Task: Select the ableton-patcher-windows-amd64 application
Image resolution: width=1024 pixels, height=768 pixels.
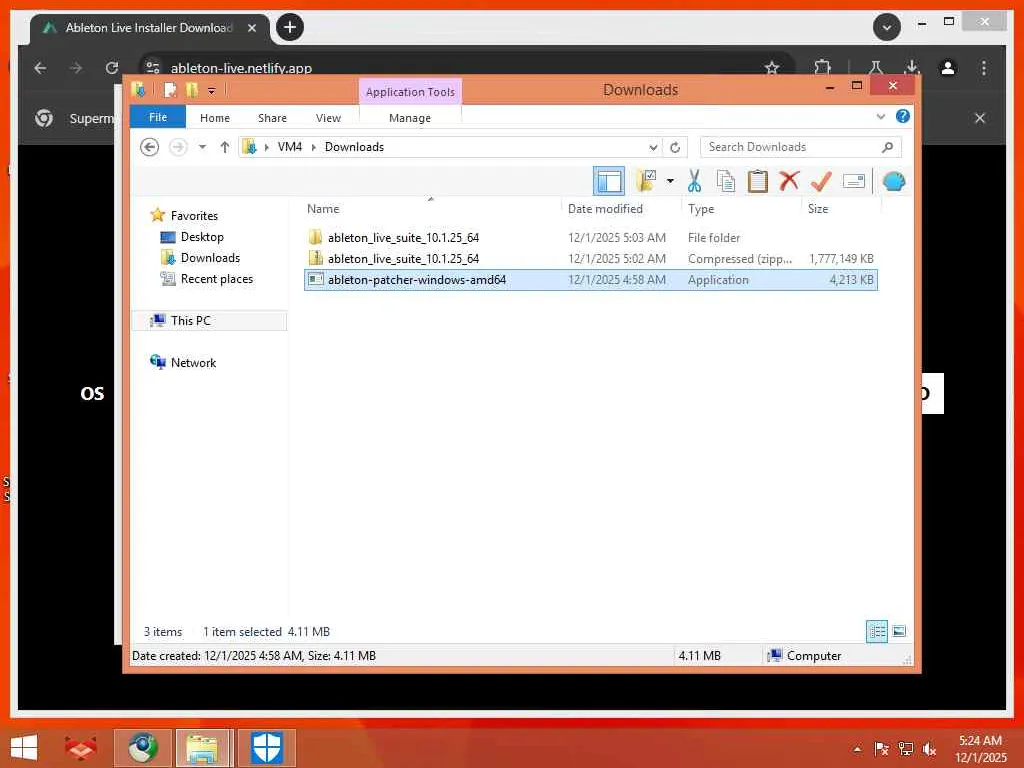Action: click(590, 280)
